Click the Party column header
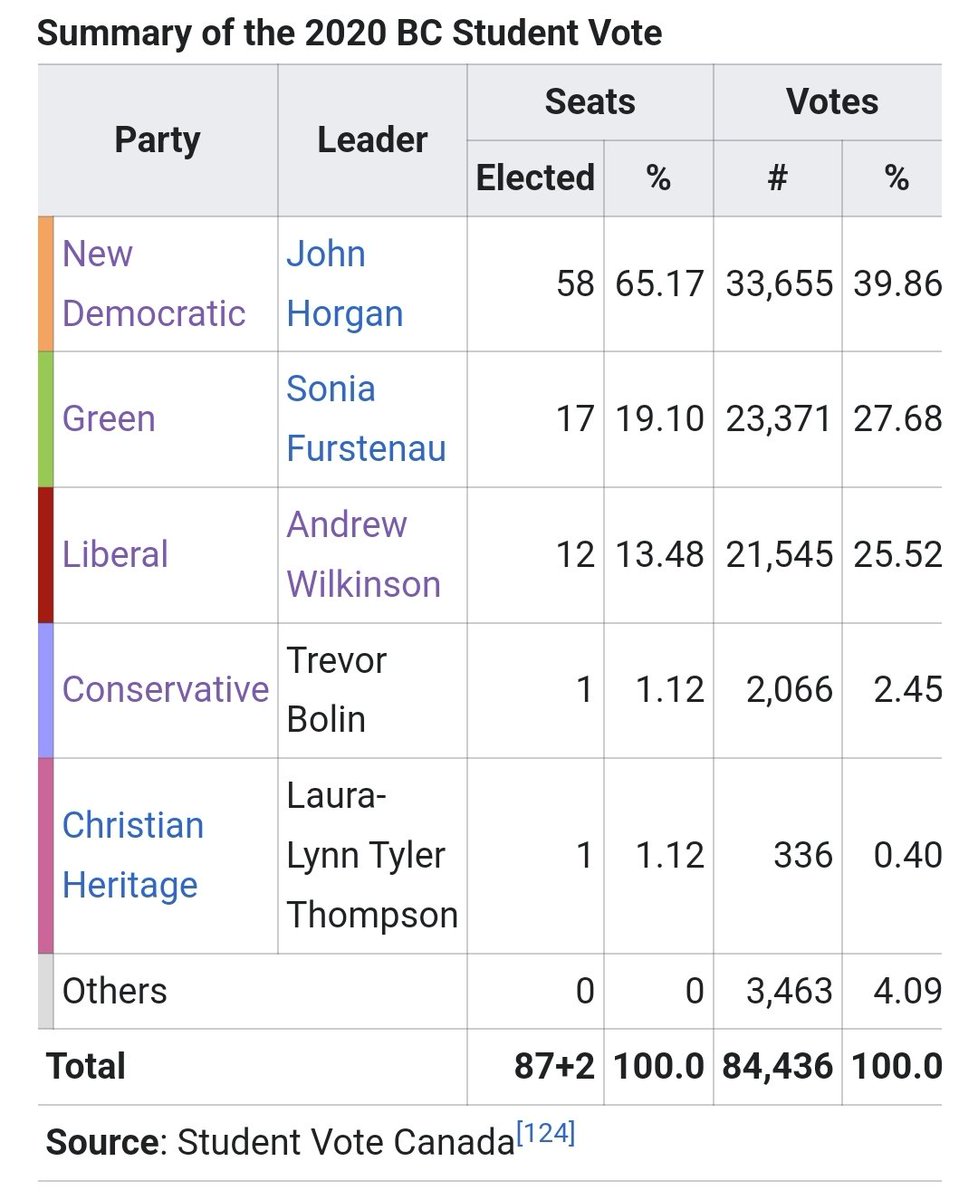The width and height of the screenshot is (978, 1200). [x=157, y=140]
